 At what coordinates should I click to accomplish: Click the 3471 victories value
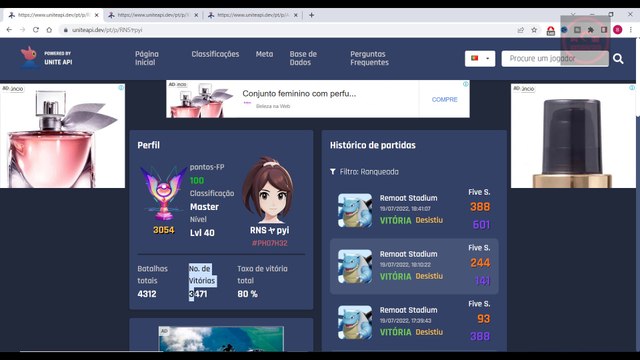tap(198, 294)
